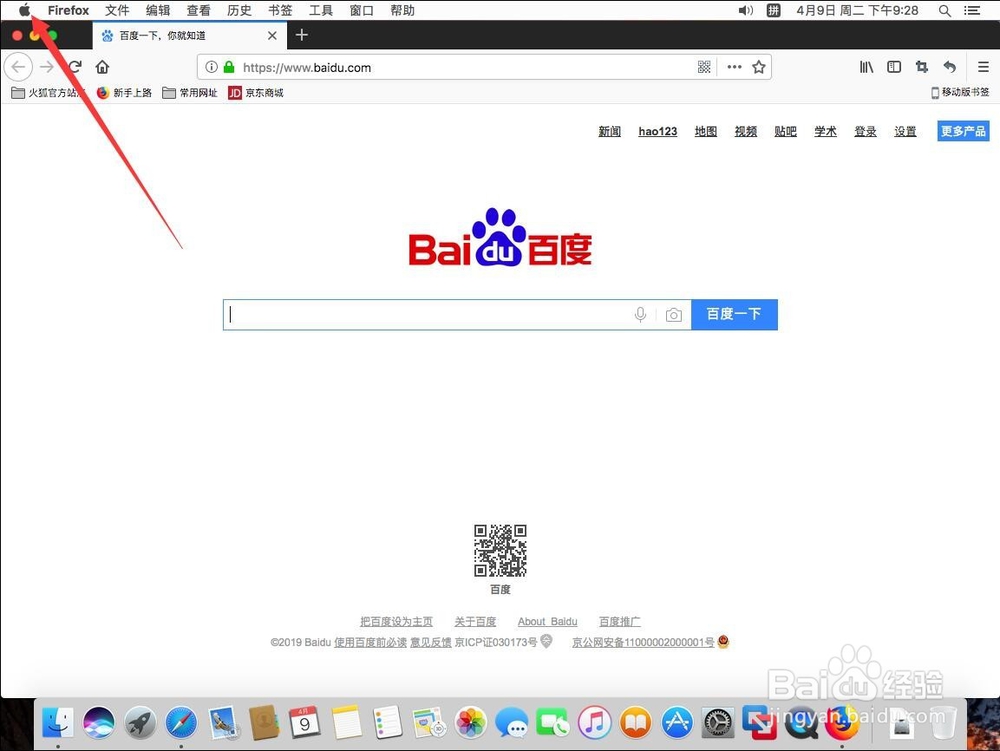Open the 查看 menu
Screen dimensions: 1000x751
(x=198, y=10)
